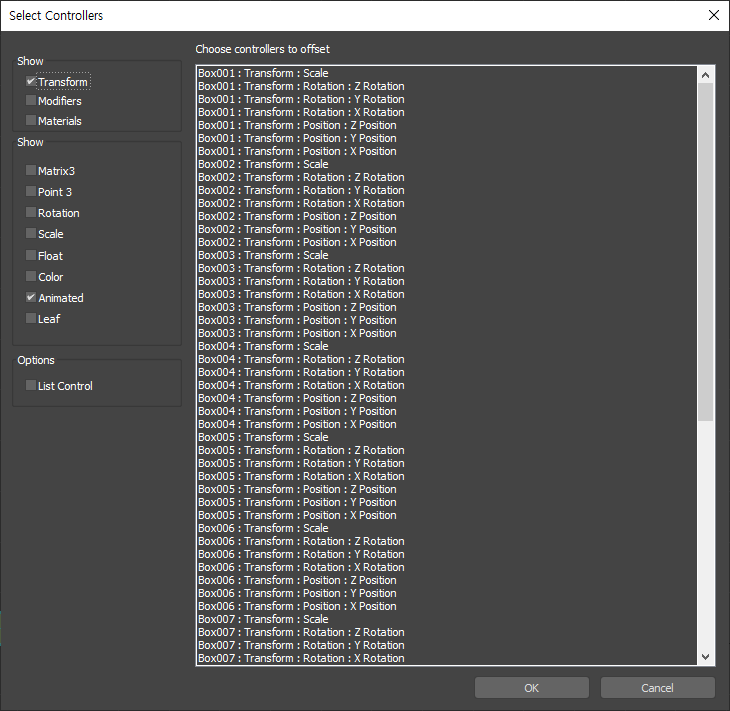Image resolution: width=730 pixels, height=711 pixels.
Task: Check the Matrix3 filter
Action: point(31,170)
